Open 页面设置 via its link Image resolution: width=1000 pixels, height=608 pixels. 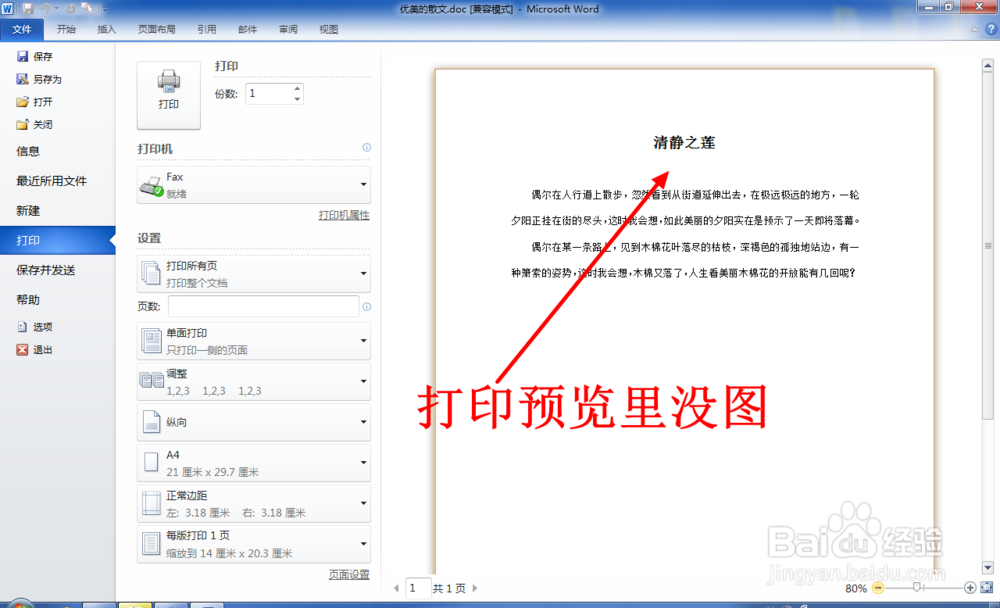(347, 574)
